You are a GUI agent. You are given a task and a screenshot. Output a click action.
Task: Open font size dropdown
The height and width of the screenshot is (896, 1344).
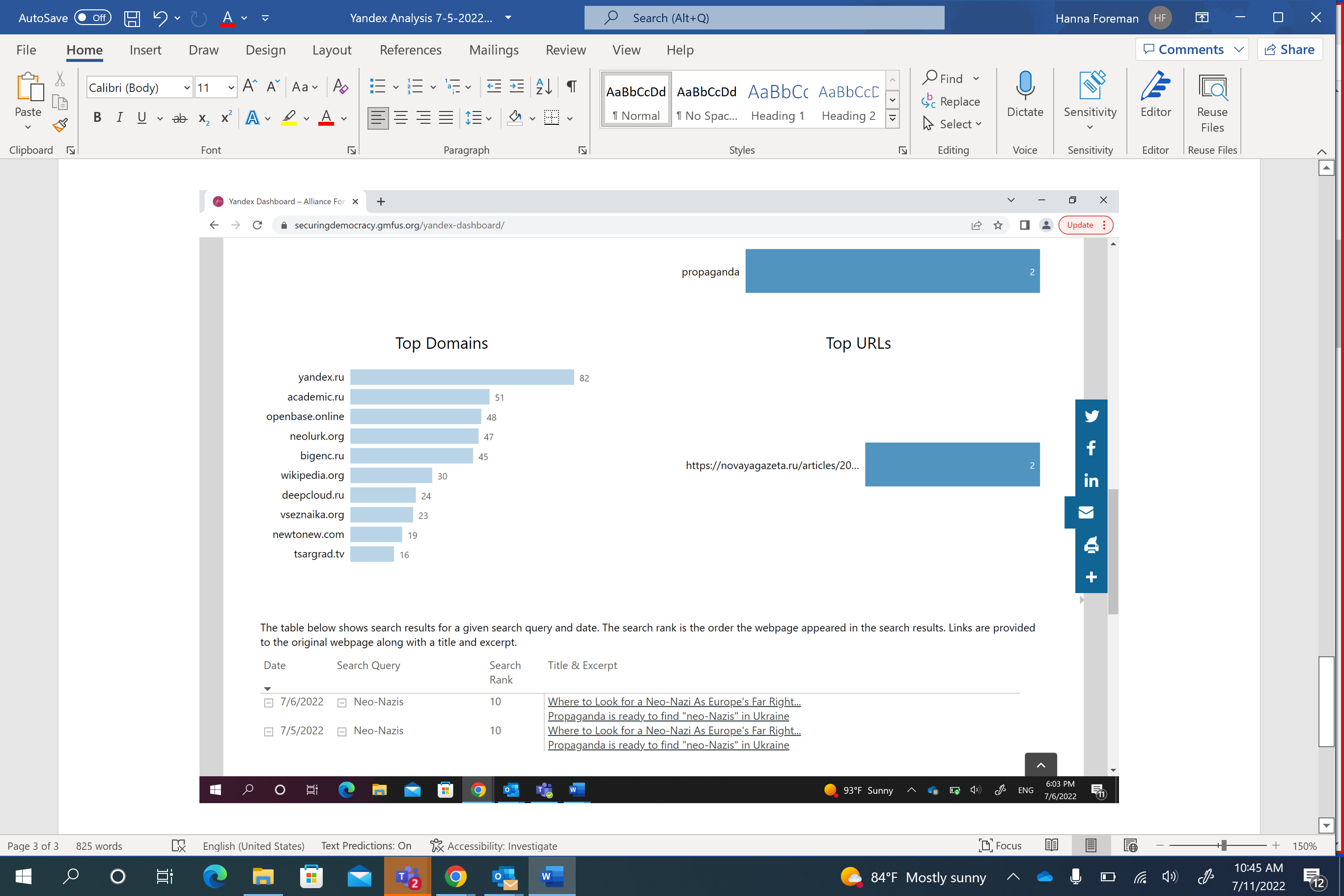click(x=231, y=87)
